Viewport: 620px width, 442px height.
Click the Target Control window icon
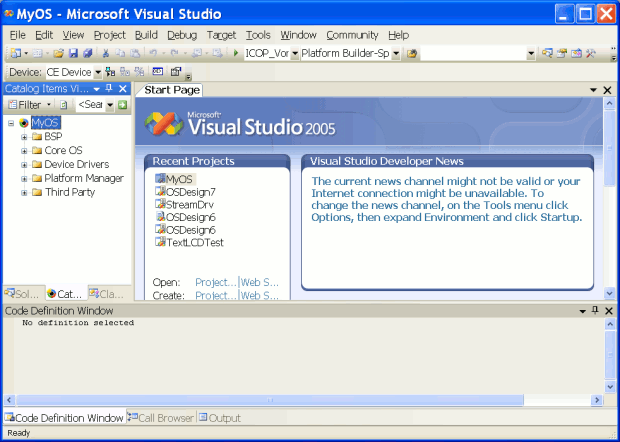point(157,72)
